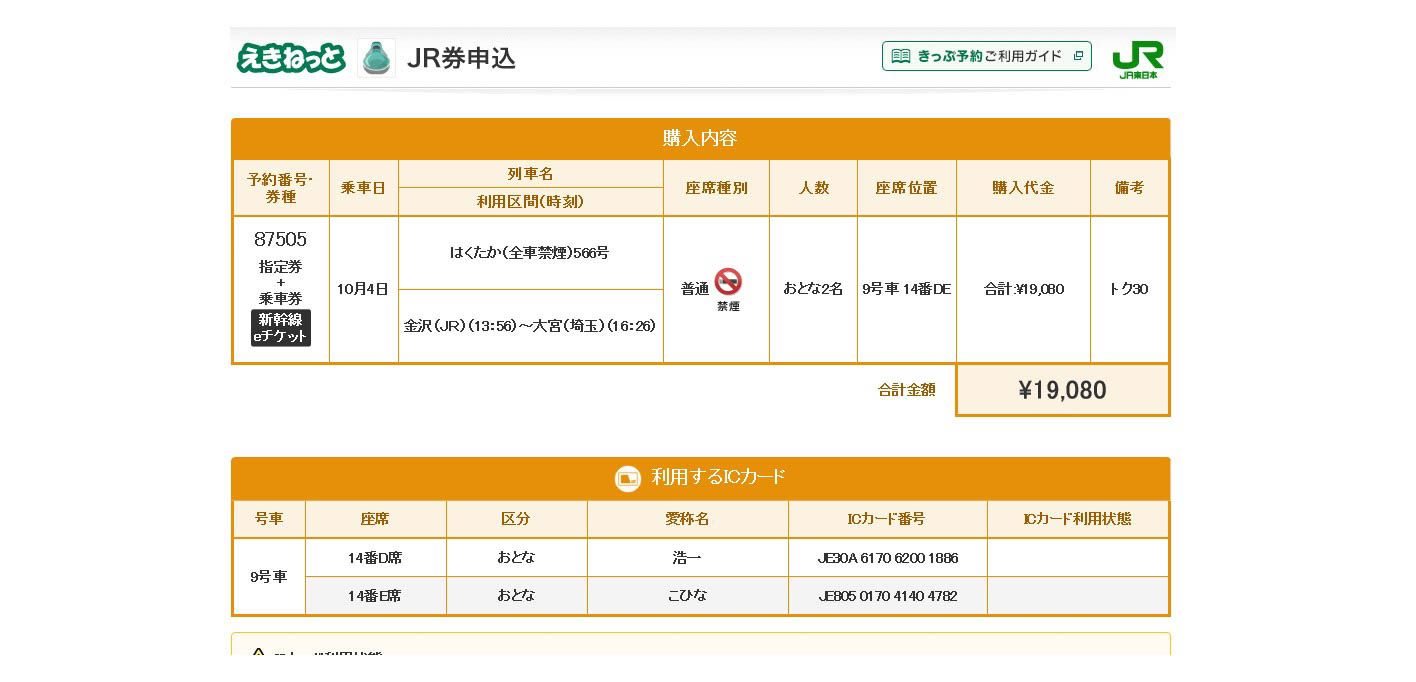The height and width of the screenshot is (682, 1416).
Task: Click the nickname 浩一
Action: pos(687,558)
